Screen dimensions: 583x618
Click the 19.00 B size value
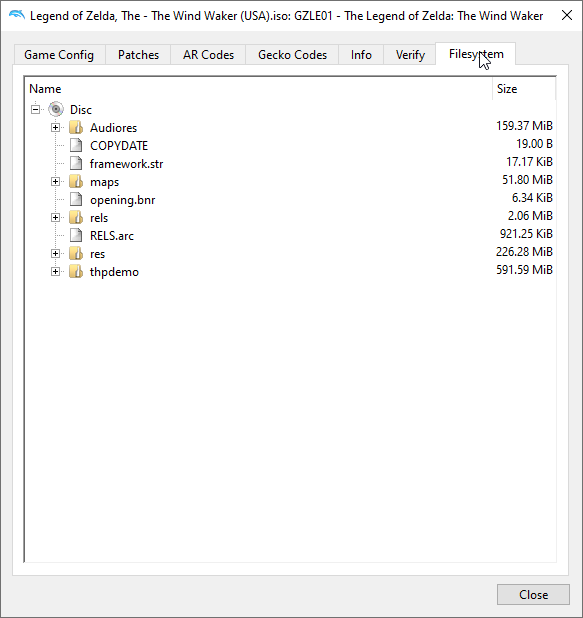pyautogui.click(x=534, y=144)
